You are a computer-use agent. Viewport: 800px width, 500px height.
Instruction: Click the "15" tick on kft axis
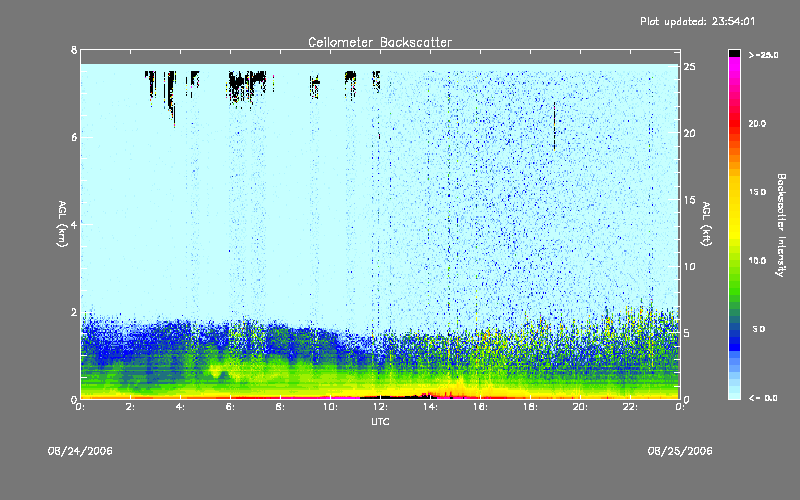click(x=689, y=199)
